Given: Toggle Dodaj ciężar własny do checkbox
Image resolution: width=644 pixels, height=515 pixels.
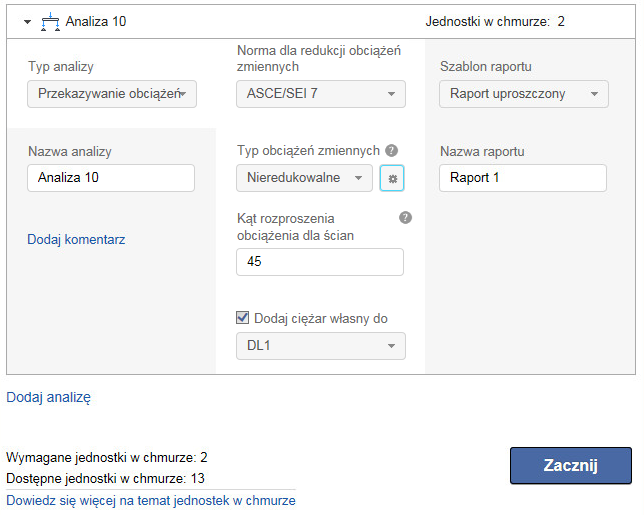Looking at the screenshot, I should click(242, 318).
